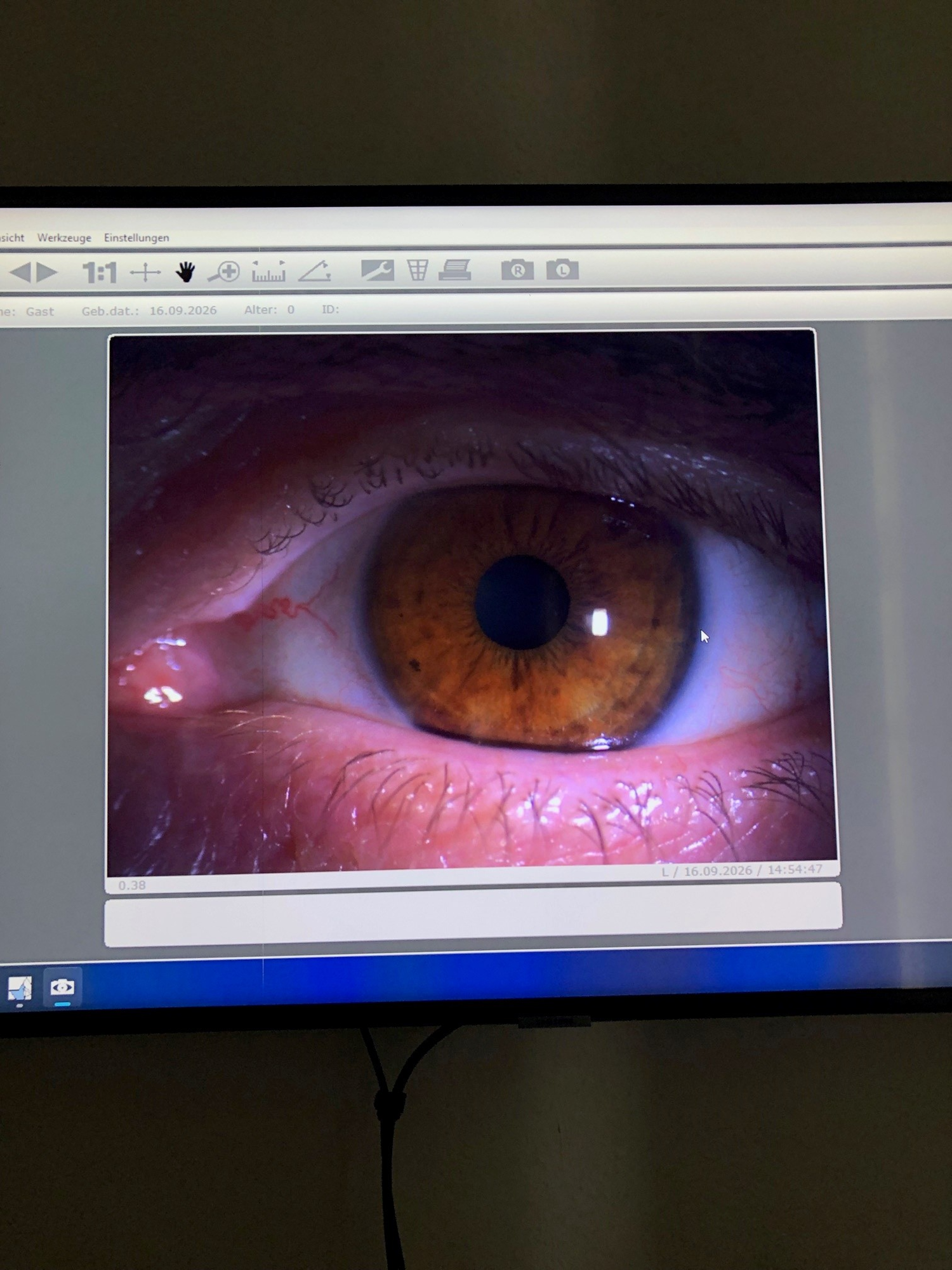Click the waste basket delete icon
This screenshot has height=1270, width=952.
pyautogui.click(x=418, y=270)
